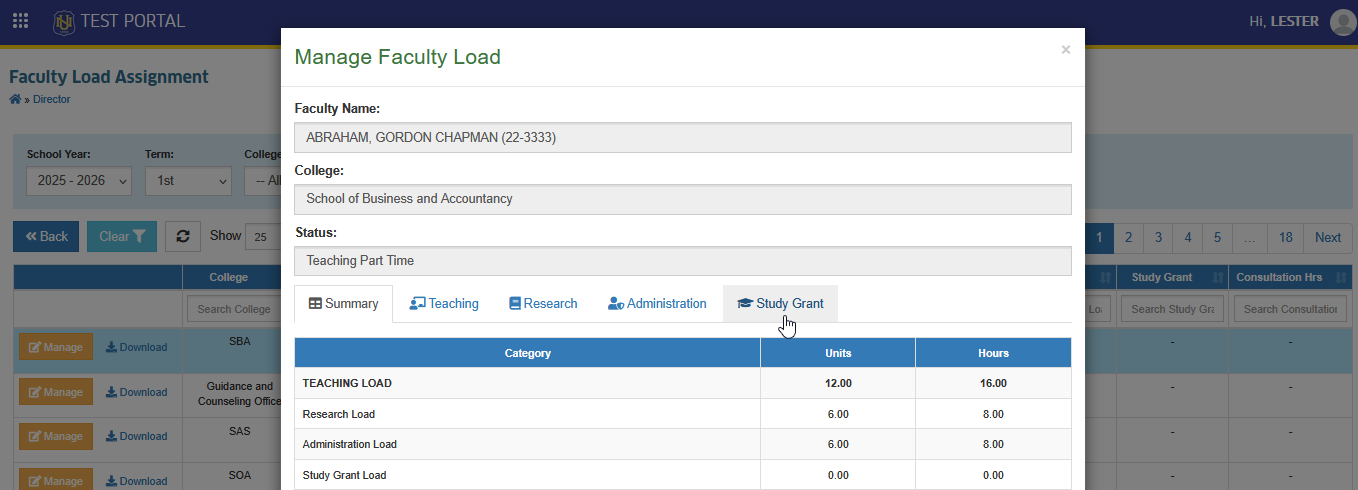Viewport: 1358px width, 490px height.
Task: Click Manage for the SAS row
Action: click(x=56, y=436)
